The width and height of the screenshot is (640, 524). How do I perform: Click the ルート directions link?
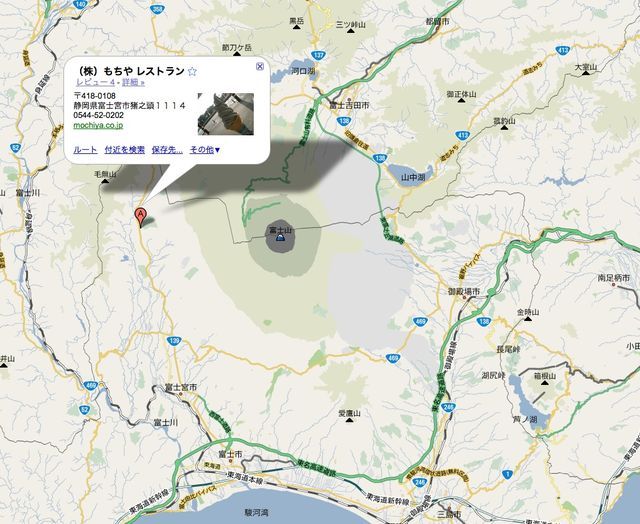click(x=85, y=150)
